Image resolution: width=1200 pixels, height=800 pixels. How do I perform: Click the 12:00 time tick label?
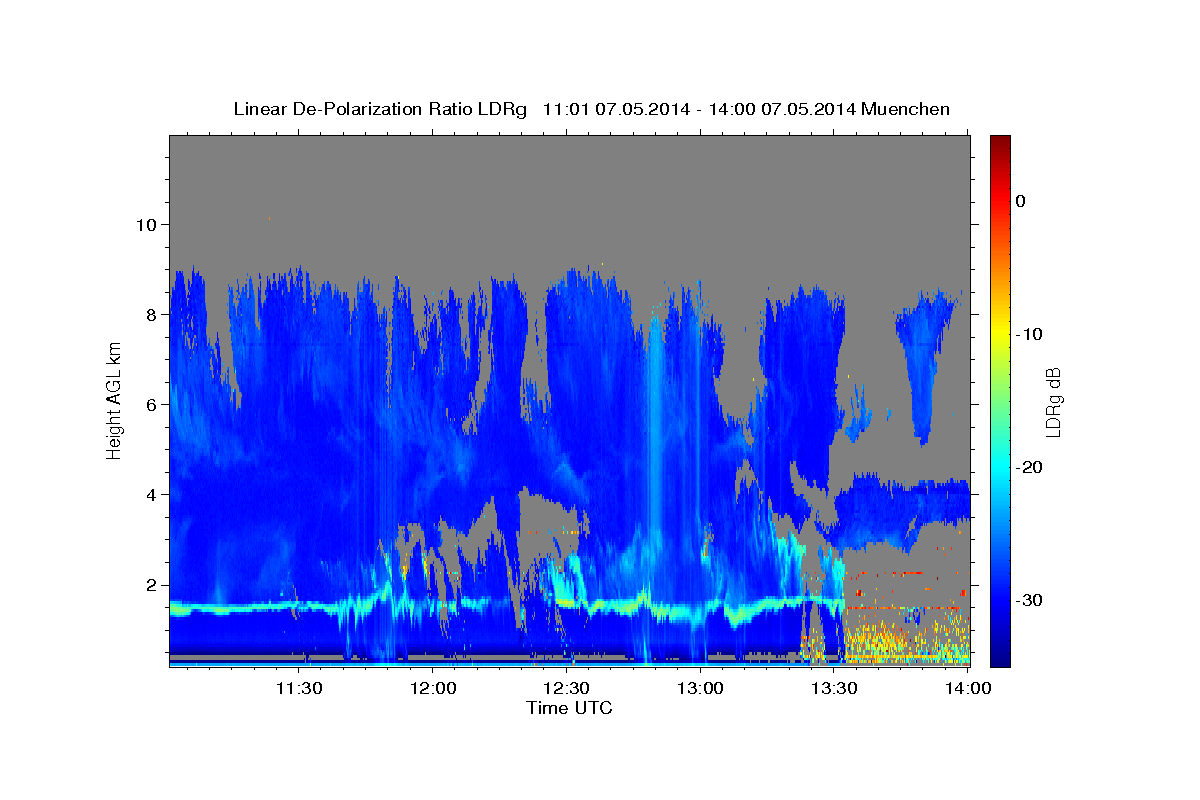(433, 688)
